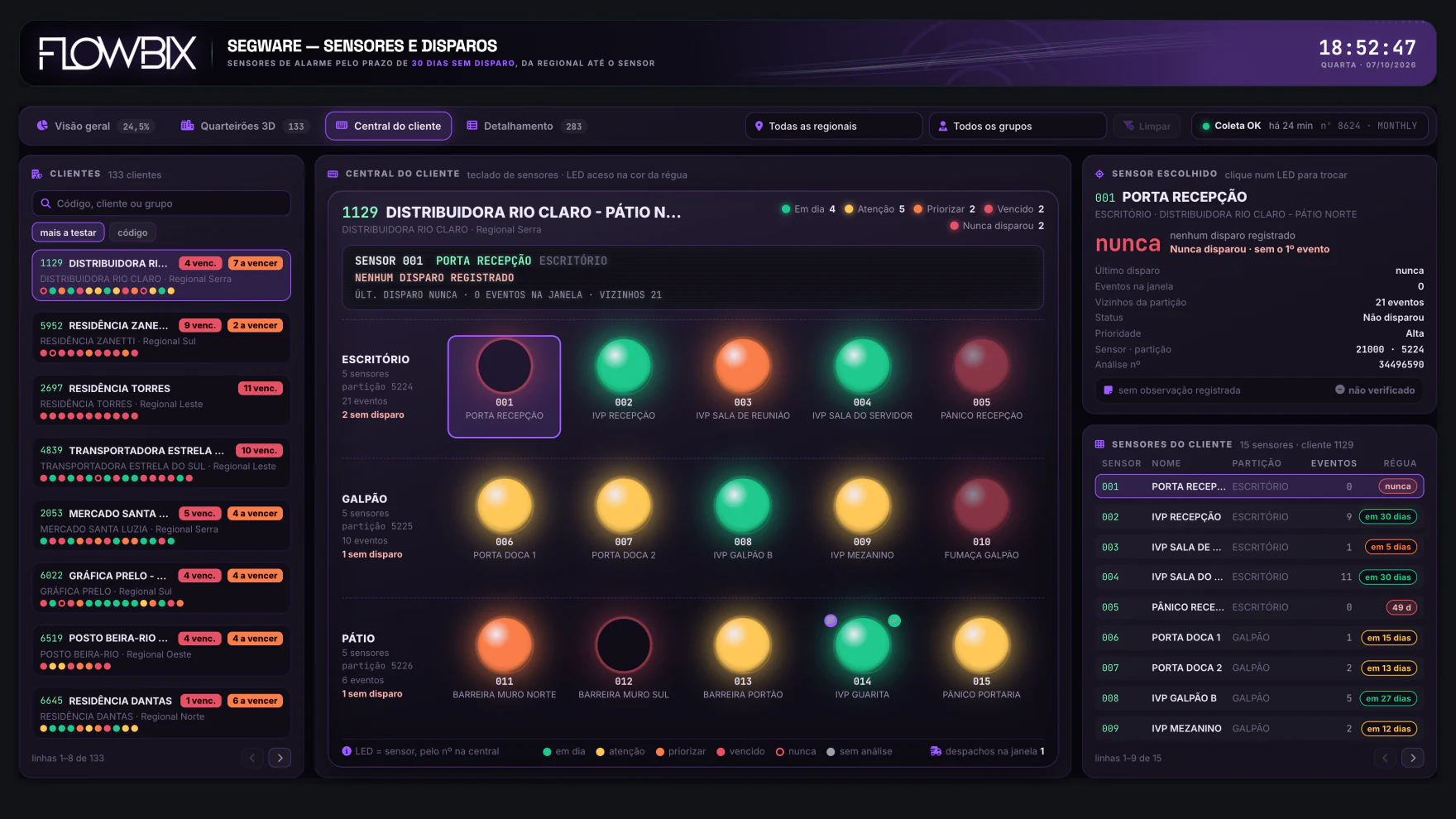Viewport: 1456px width, 819px height.
Task: Click the dark 012 Barreira Muro Sul LED
Action: pyautogui.click(x=623, y=644)
